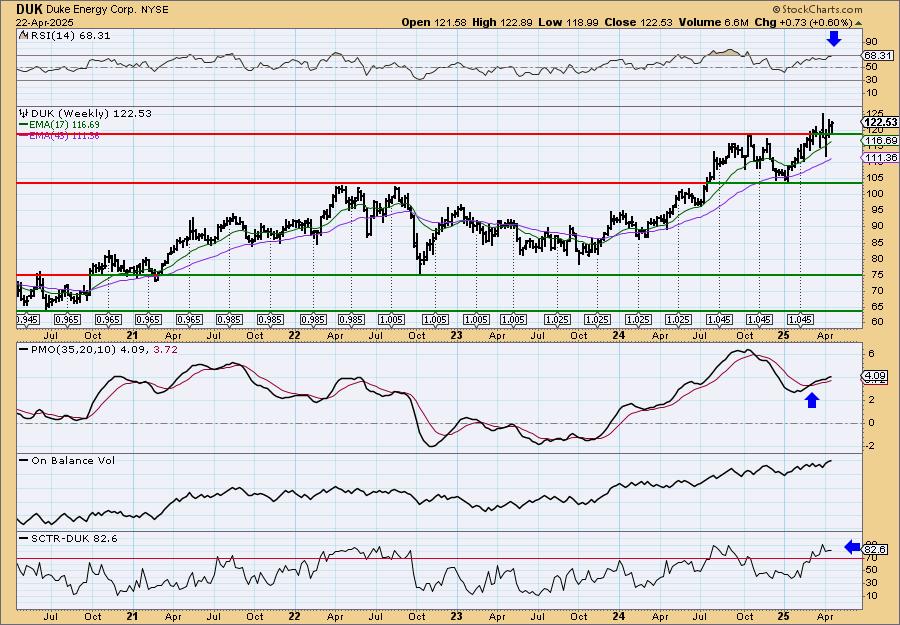Click the line swatch beside SCTR-DUK

tap(23, 538)
